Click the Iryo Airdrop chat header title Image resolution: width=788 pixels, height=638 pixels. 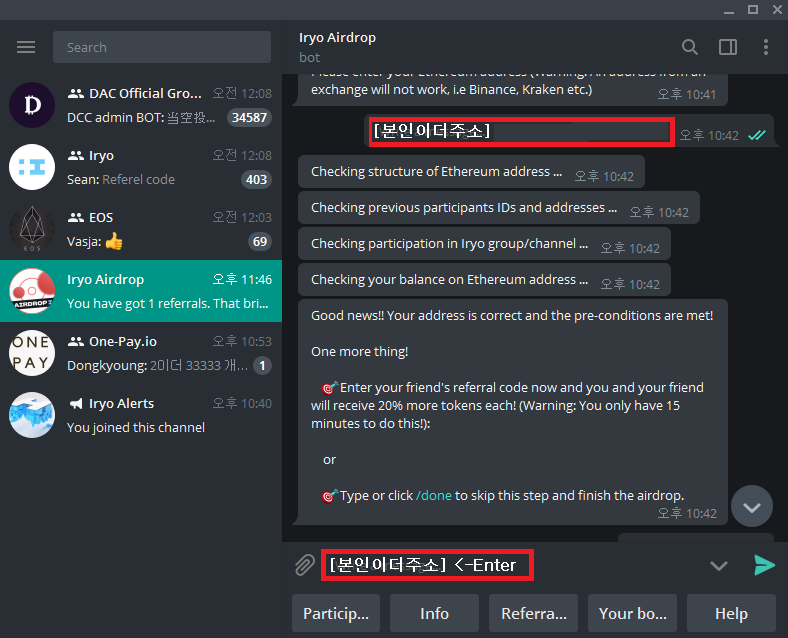click(x=337, y=38)
